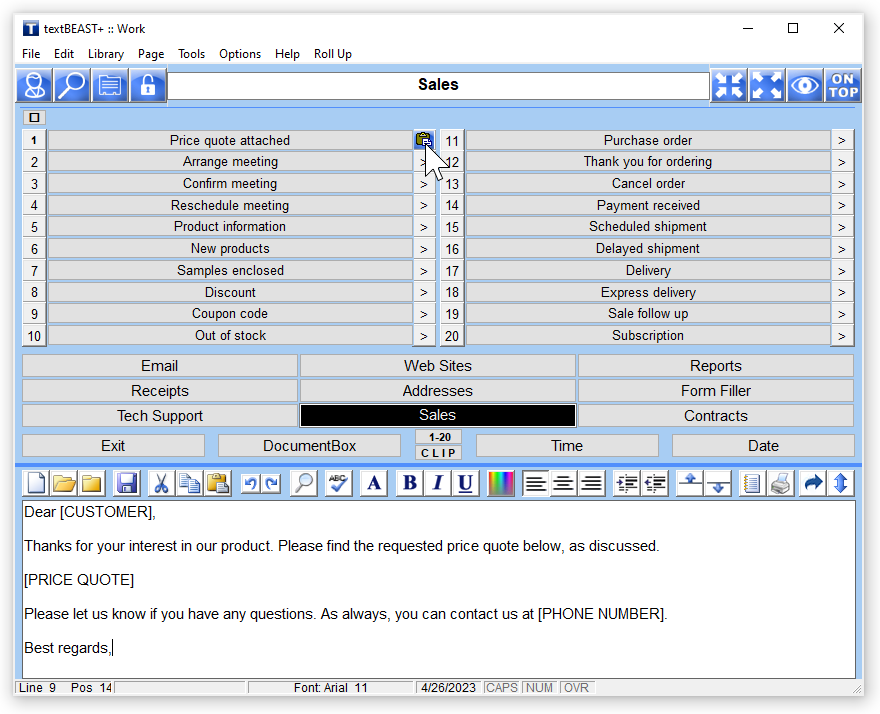The height and width of the screenshot is (714, 880).
Task: Click the expand window arrows icon
Action: (x=767, y=85)
